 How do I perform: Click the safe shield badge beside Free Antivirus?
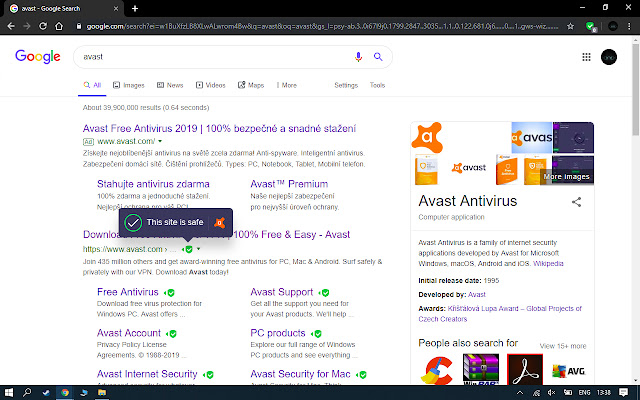point(169,293)
